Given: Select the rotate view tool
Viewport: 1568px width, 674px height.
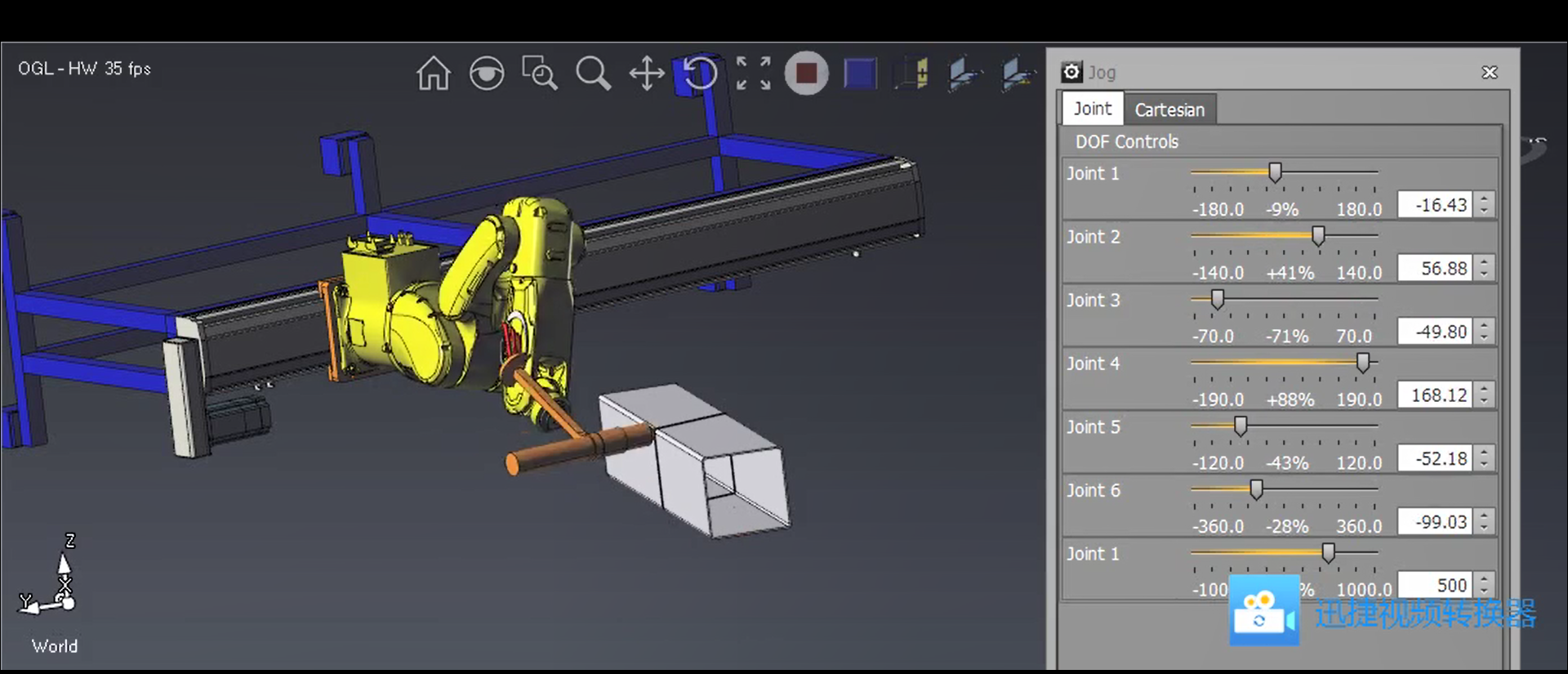Looking at the screenshot, I should tap(700, 74).
